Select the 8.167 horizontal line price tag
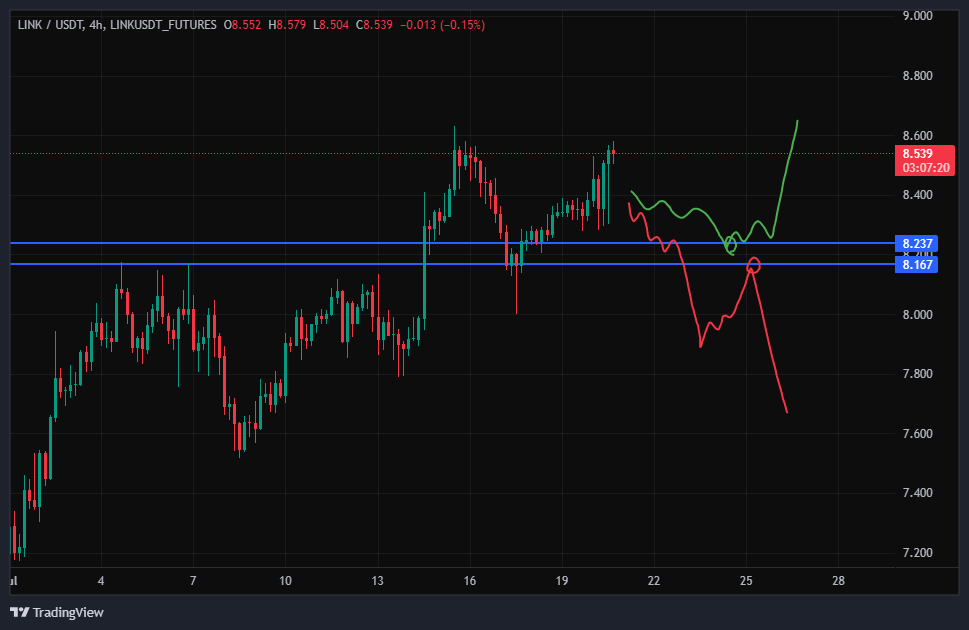 point(916,265)
